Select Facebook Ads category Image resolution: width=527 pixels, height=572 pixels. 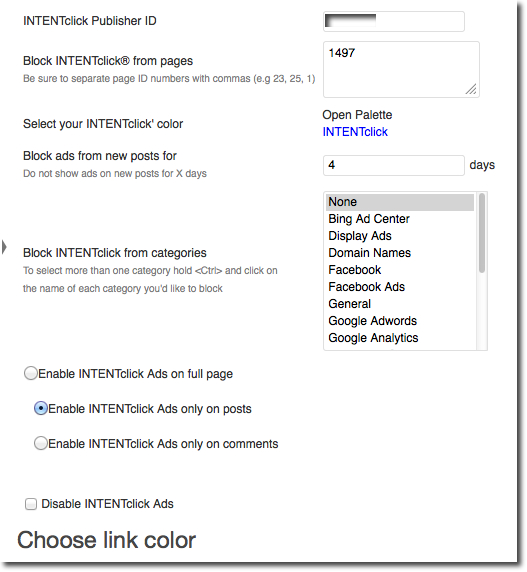400,287
